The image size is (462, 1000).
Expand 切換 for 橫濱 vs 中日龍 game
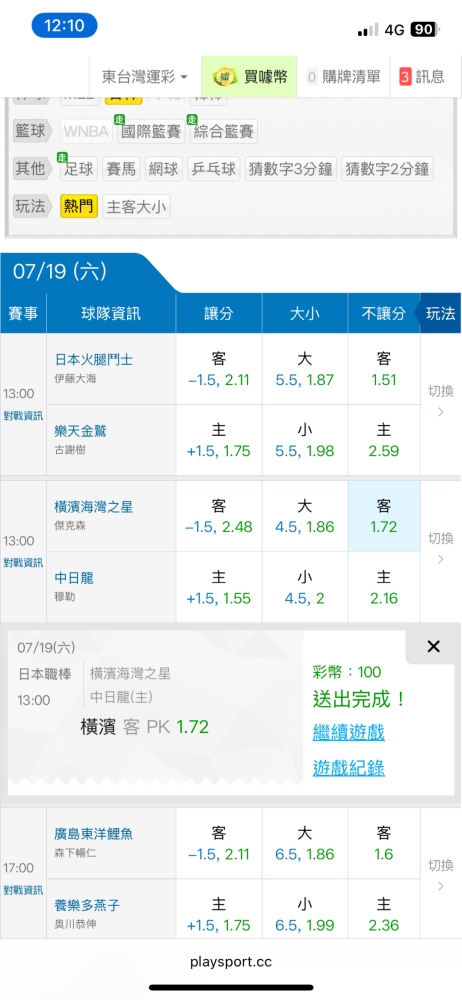(440, 548)
